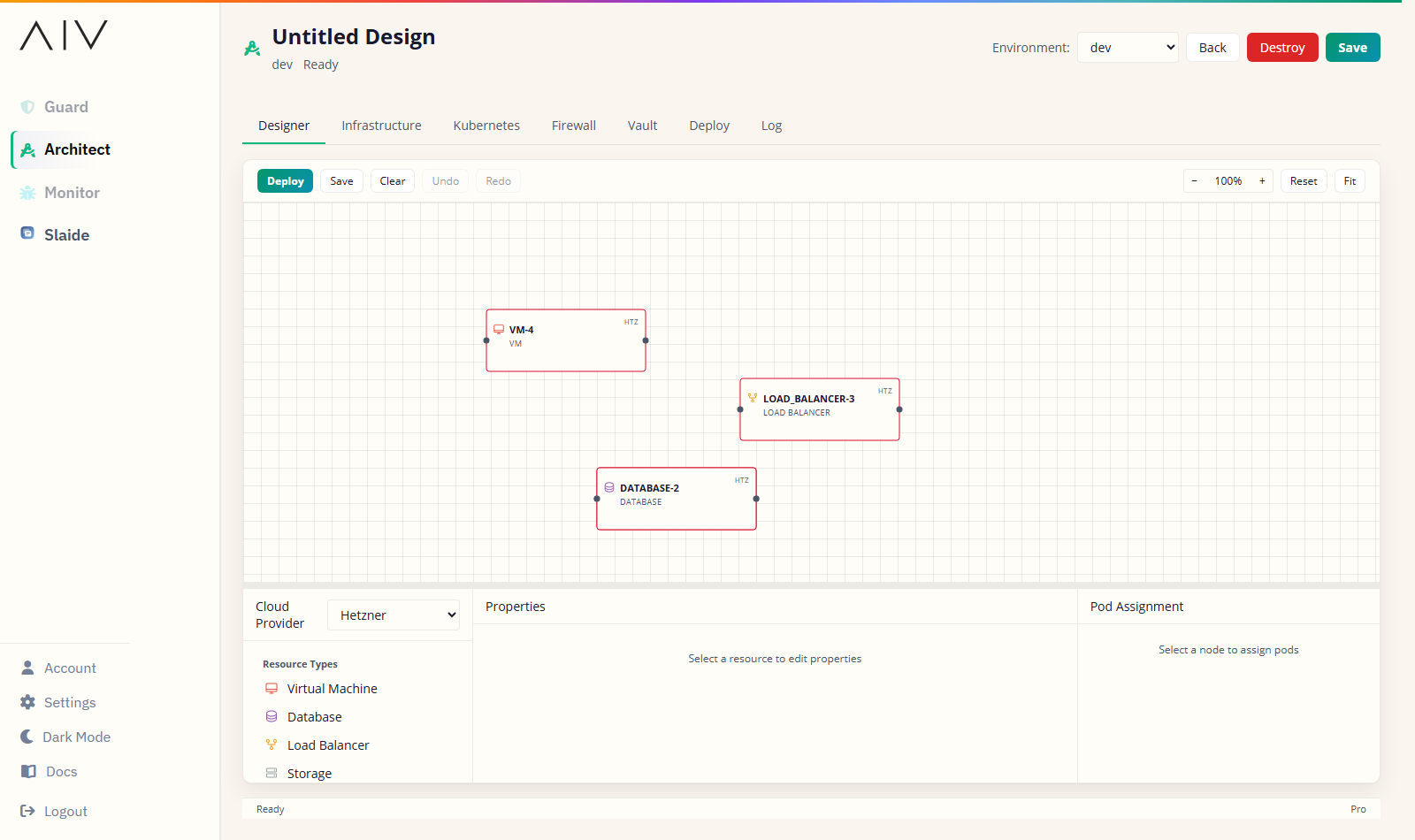Open the Cloud Provider Hetzner dropdown
The height and width of the screenshot is (840, 1415).
pyautogui.click(x=394, y=615)
